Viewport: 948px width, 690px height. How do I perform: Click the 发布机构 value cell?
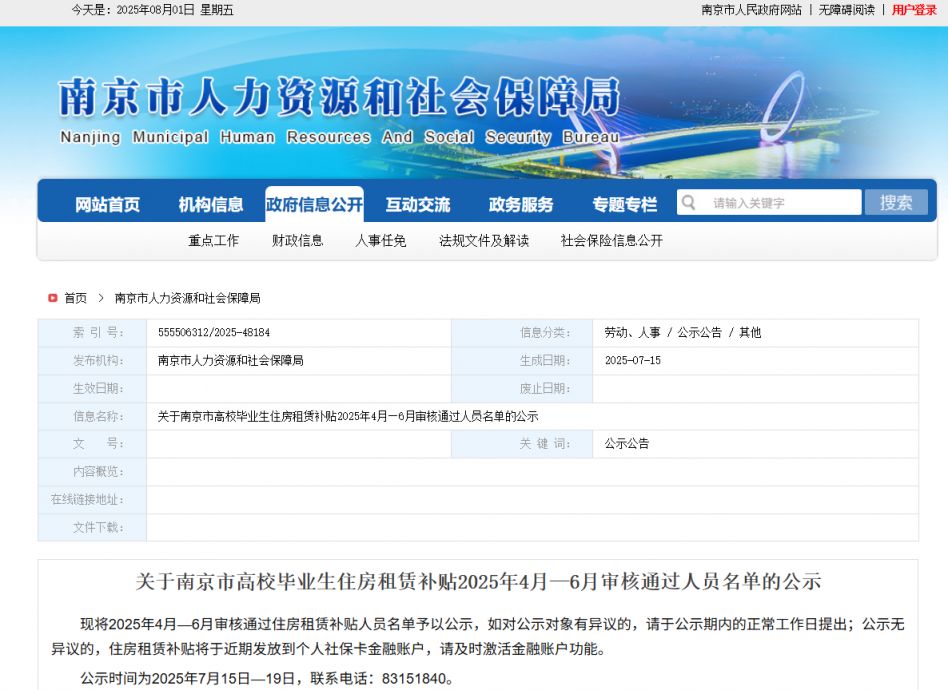[299, 360]
